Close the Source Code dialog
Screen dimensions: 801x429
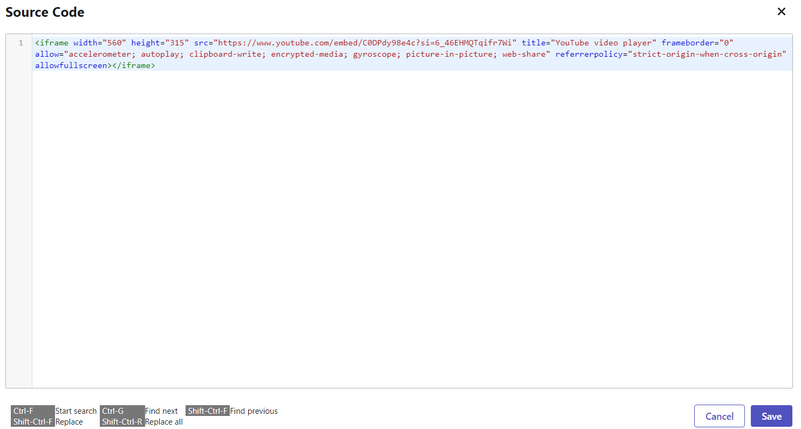tap(781, 11)
